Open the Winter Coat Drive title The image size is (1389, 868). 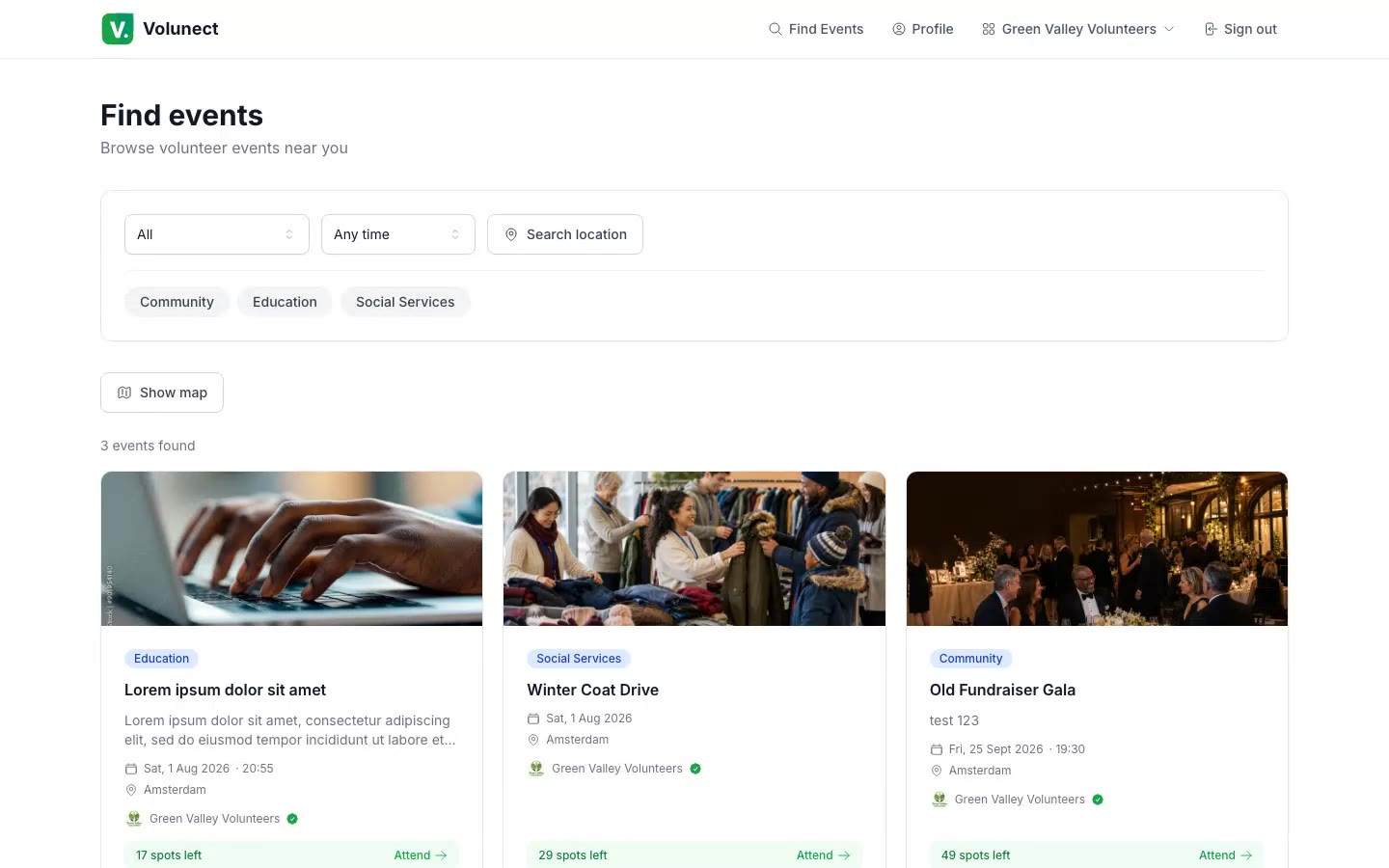(x=592, y=690)
